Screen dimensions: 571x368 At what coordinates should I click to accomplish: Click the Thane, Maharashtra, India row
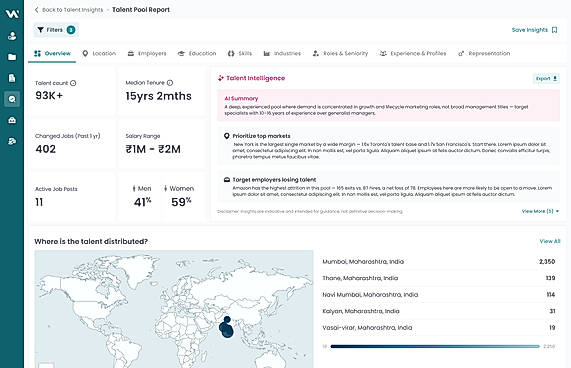(x=438, y=278)
